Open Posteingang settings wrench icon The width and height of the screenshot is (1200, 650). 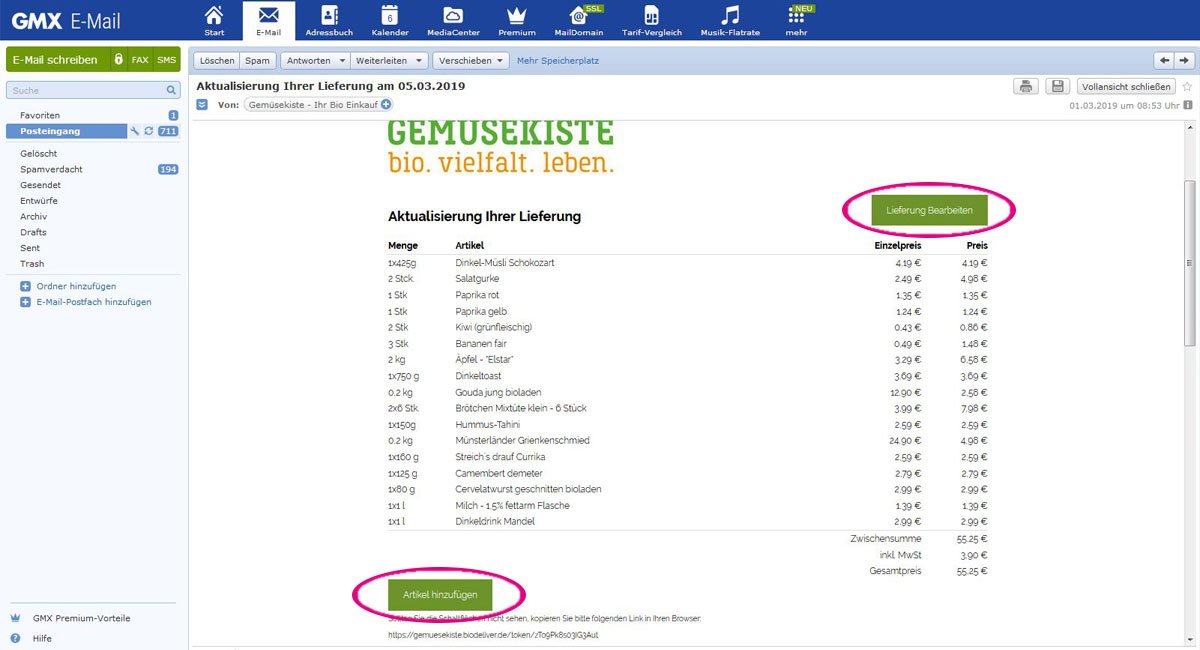(x=135, y=131)
